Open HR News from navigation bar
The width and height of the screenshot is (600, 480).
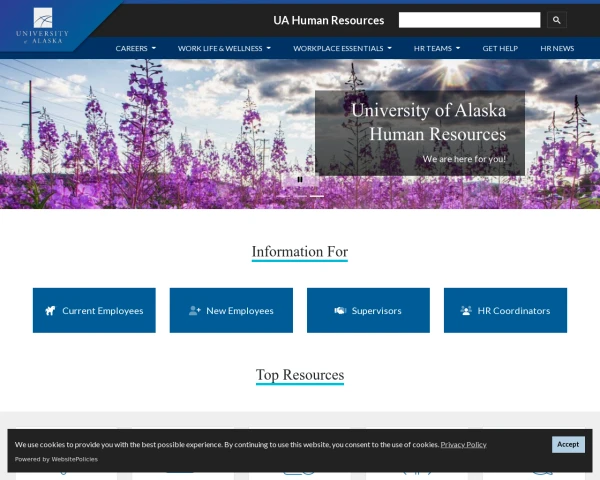point(557,48)
